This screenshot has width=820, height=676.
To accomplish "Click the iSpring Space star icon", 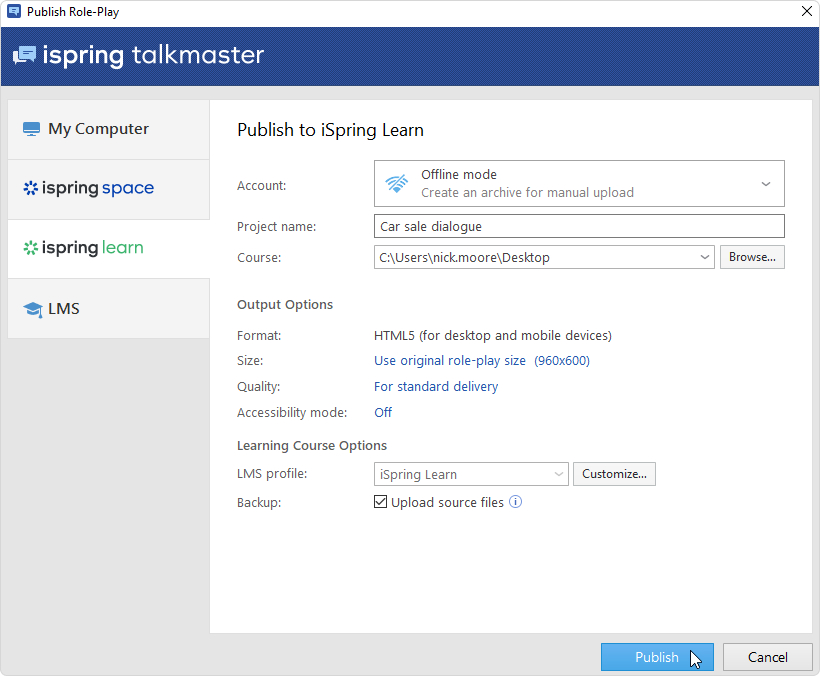I will [31, 188].
